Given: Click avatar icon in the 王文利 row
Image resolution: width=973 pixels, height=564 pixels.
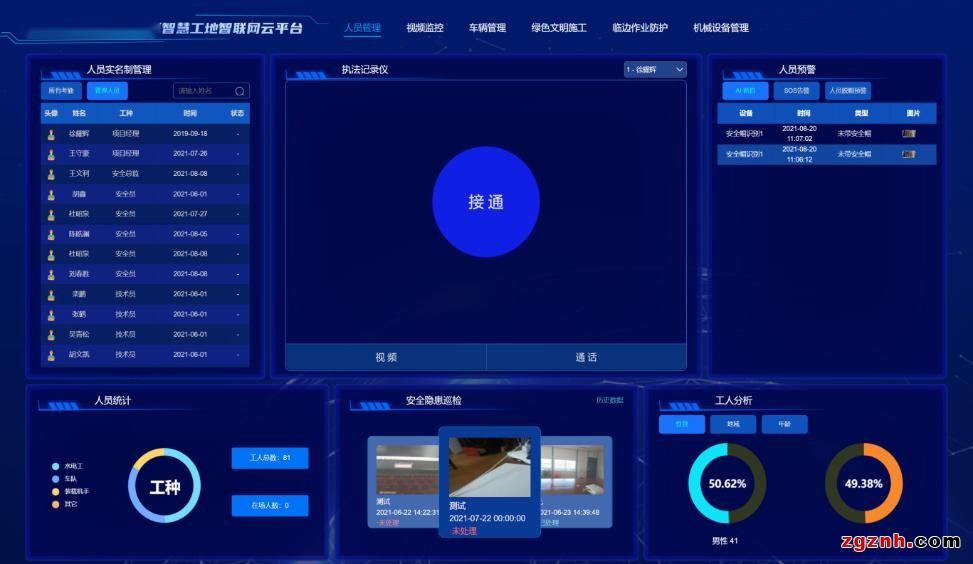Looking at the screenshot, I should (51, 174).
